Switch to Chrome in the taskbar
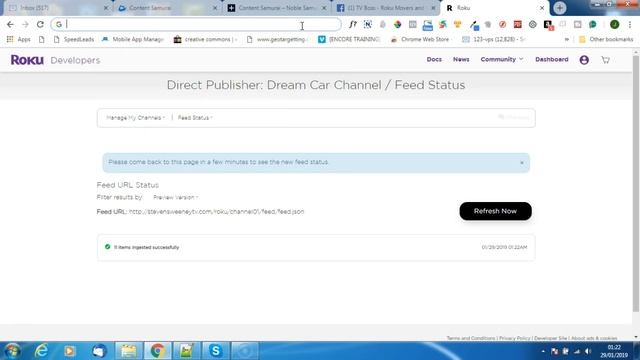This screenshot has width=640, height=360. [157, 351]
